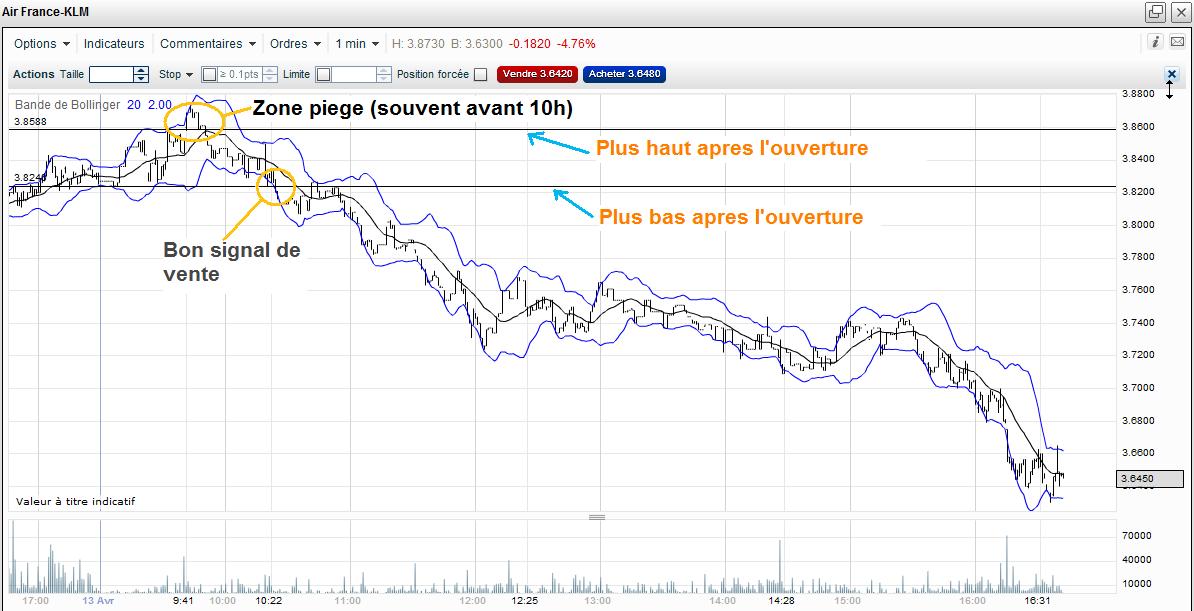Click the Actions label in order bar

[x=34, y=74]
